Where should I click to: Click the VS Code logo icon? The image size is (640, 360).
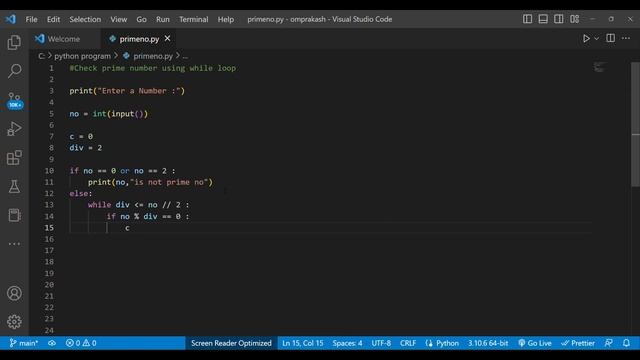coord(11,19)
